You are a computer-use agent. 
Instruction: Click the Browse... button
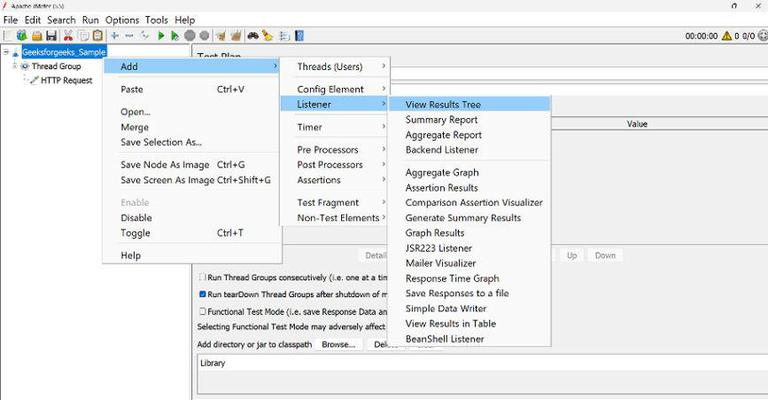pos(338,345)
